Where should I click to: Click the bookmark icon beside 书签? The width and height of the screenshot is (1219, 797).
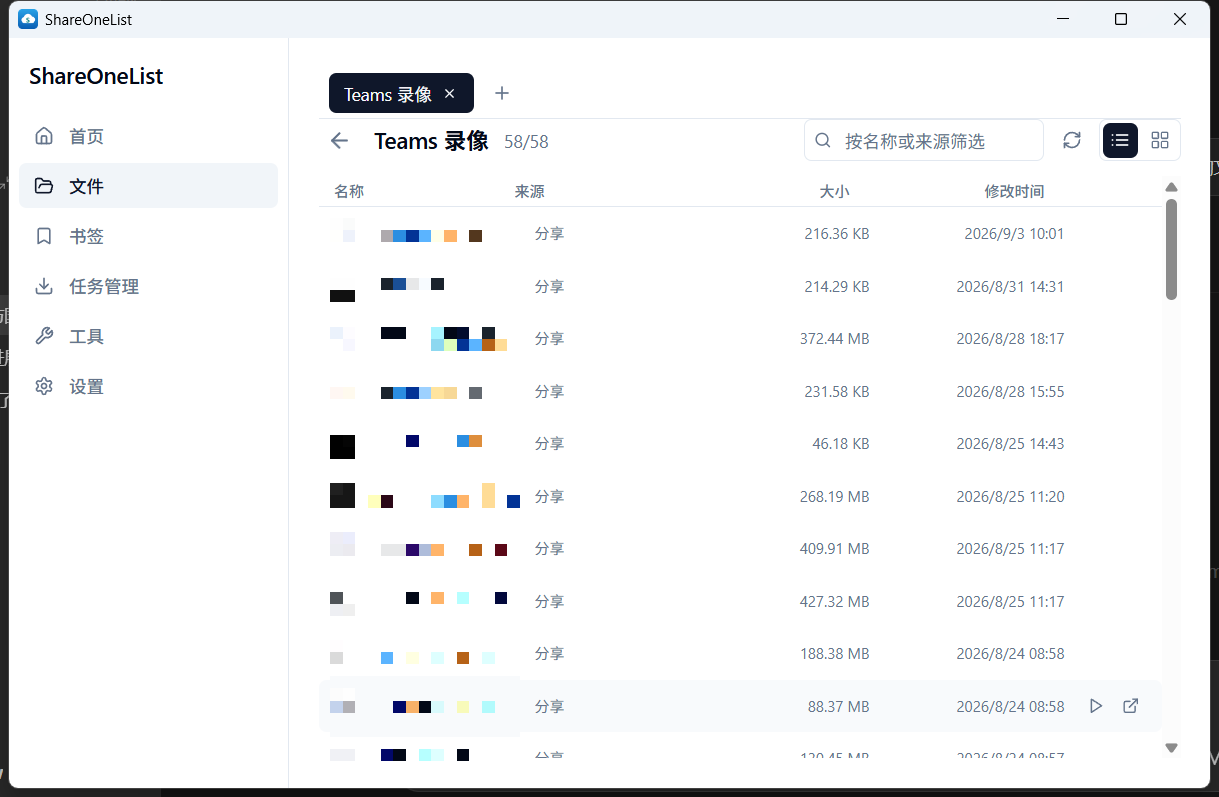(x=44, y=236)
